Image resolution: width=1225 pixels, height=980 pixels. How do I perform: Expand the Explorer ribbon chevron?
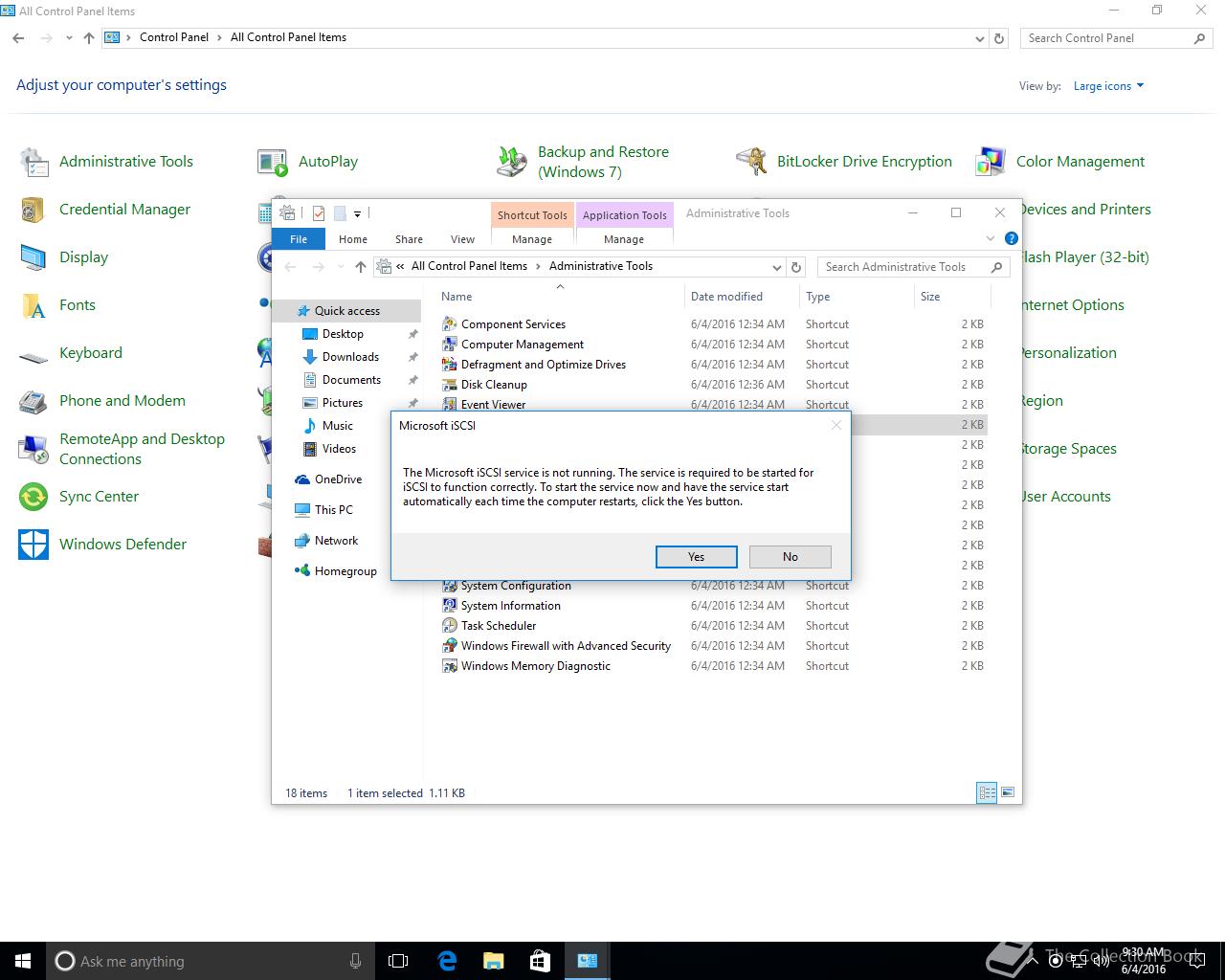point(991,238)
